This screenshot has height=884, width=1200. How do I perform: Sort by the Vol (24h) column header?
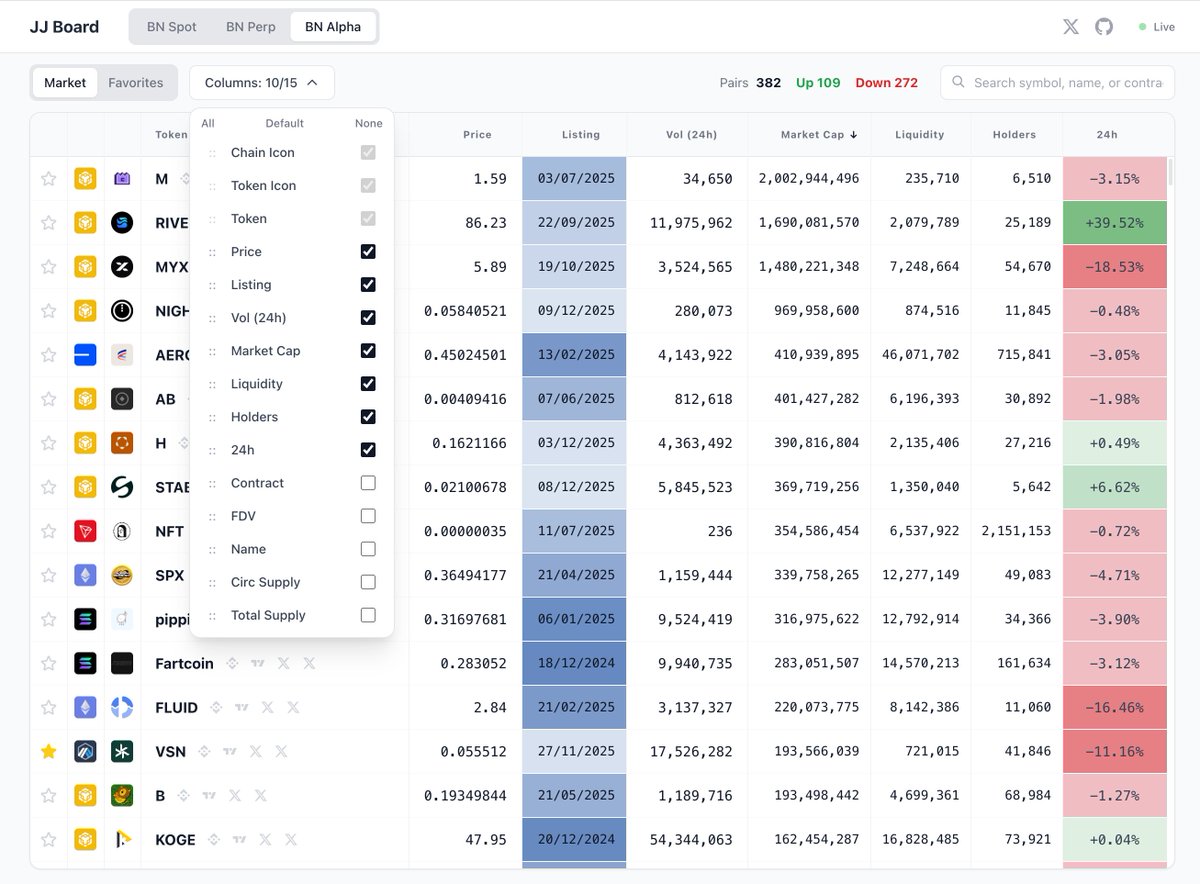(x=691, y=134)
